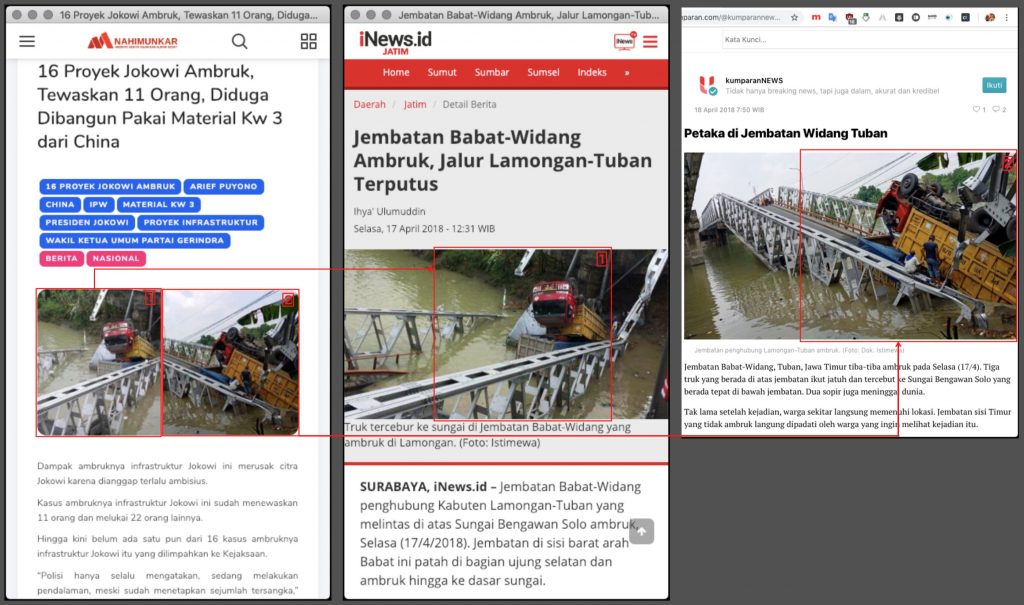The image size is (1024, 605).
Task: Open the Nahimunkar grid view icon
Action: [308, 42]
